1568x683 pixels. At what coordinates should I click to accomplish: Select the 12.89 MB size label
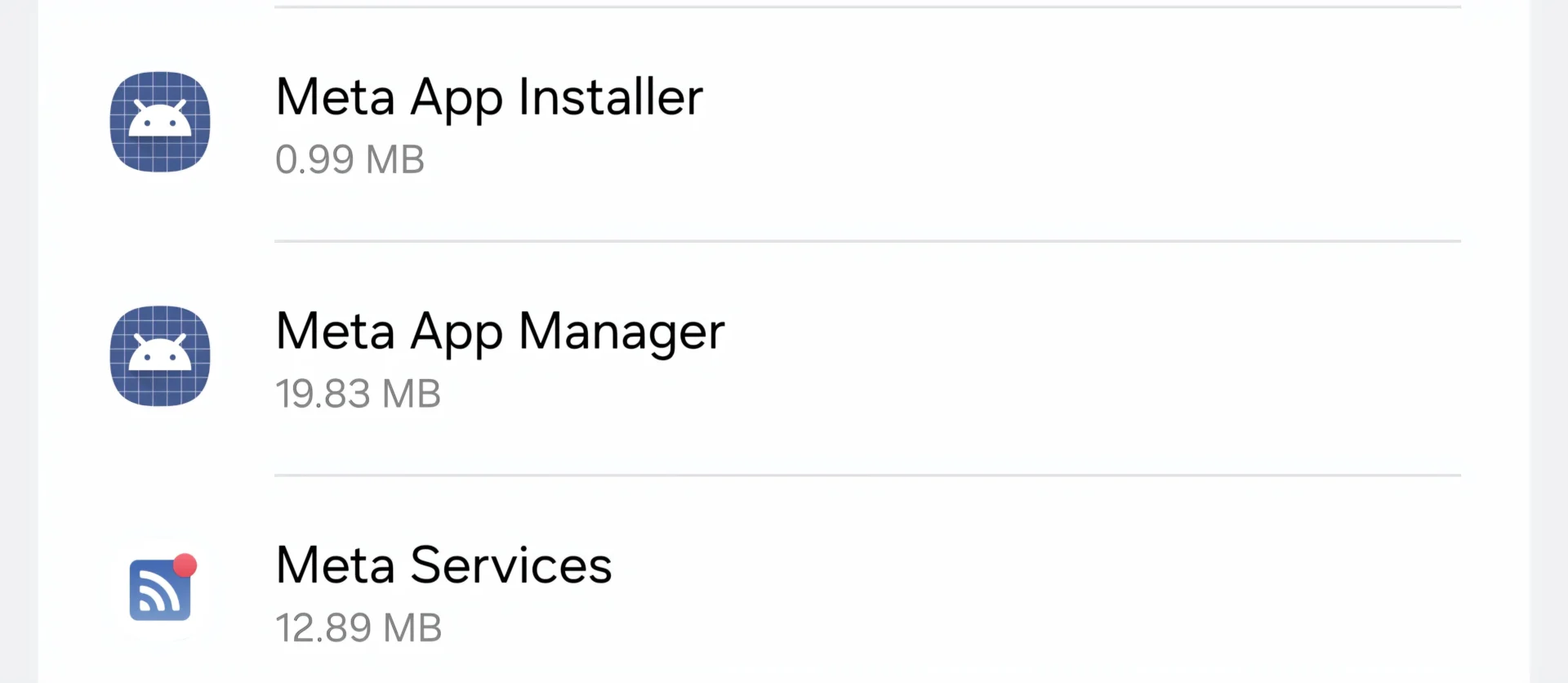coord(359,627)
